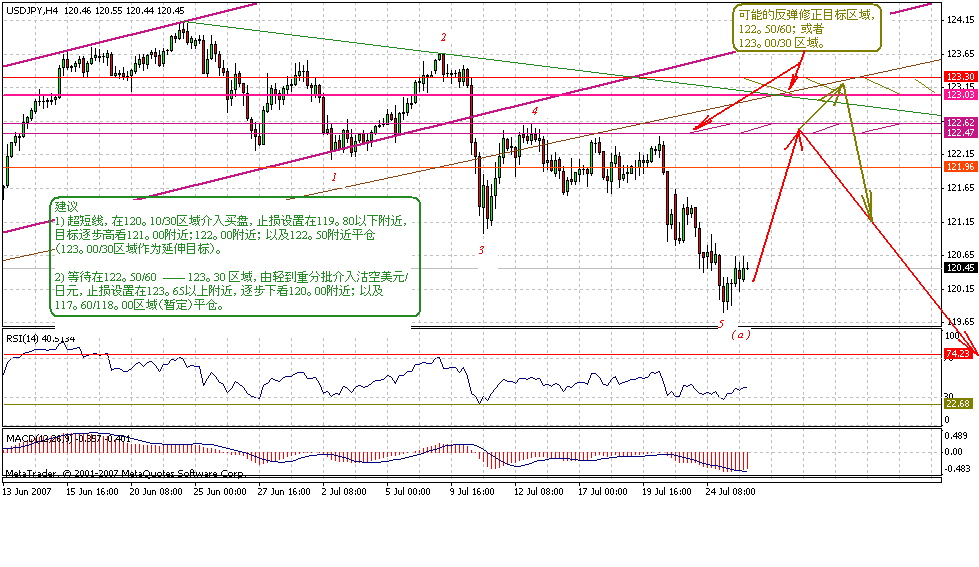The width and height of the screenshot is (979, 567).
Task: Click the 25 Jun 00:00 time label
Action: pyautogui.click(x=220, y=491)
